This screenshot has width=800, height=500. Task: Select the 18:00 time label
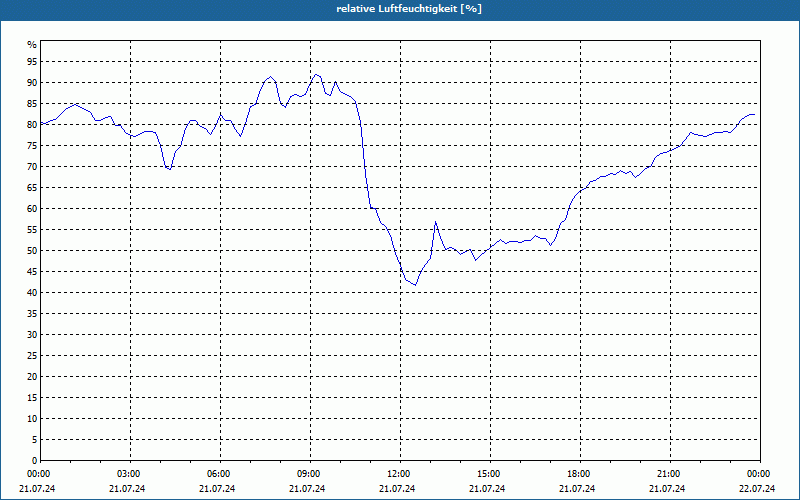point(581,474)
